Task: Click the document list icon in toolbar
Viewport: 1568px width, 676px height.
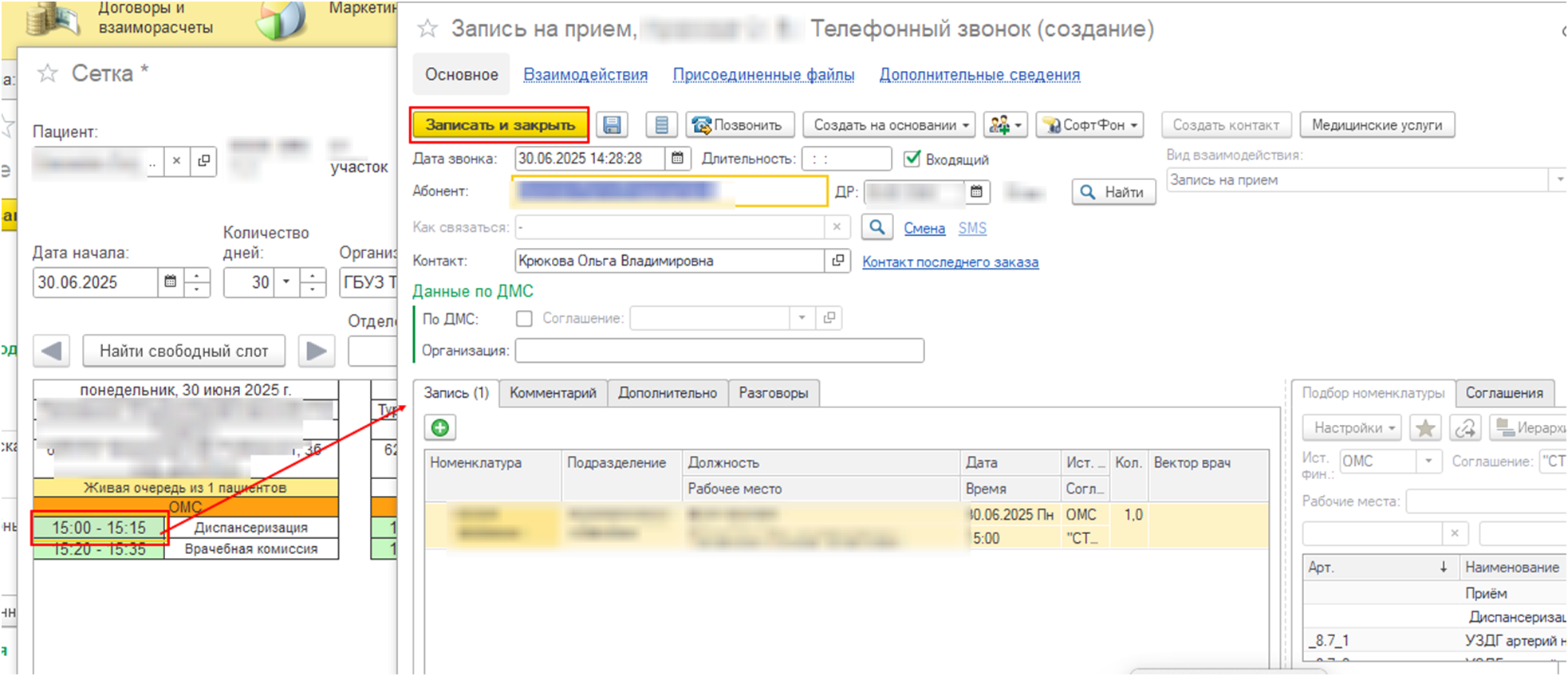Action: pyautogui.click(x=661, y=125)
